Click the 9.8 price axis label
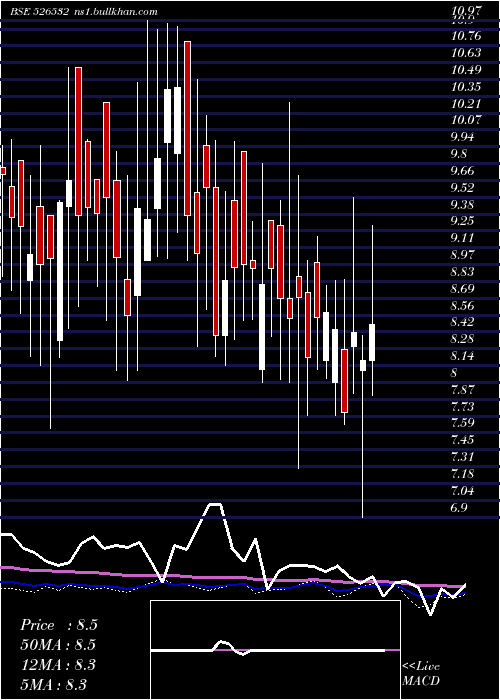 pyautogui.click(x=459, y=154)
